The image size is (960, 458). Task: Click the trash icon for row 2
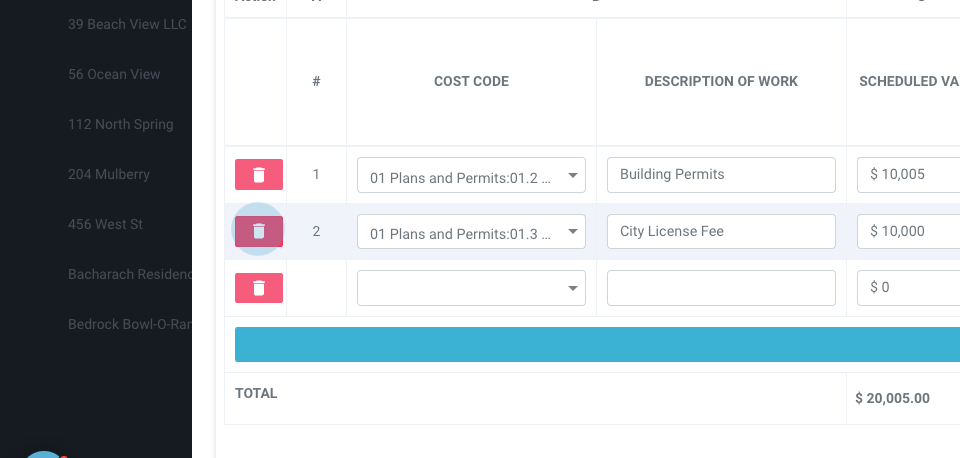pos(259,231)
